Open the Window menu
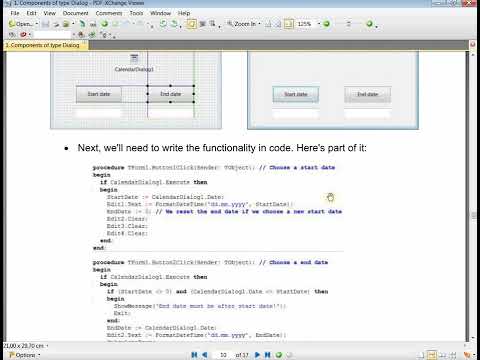The height and width of the screenshot is (360, 480). click(x=160, y=13)
